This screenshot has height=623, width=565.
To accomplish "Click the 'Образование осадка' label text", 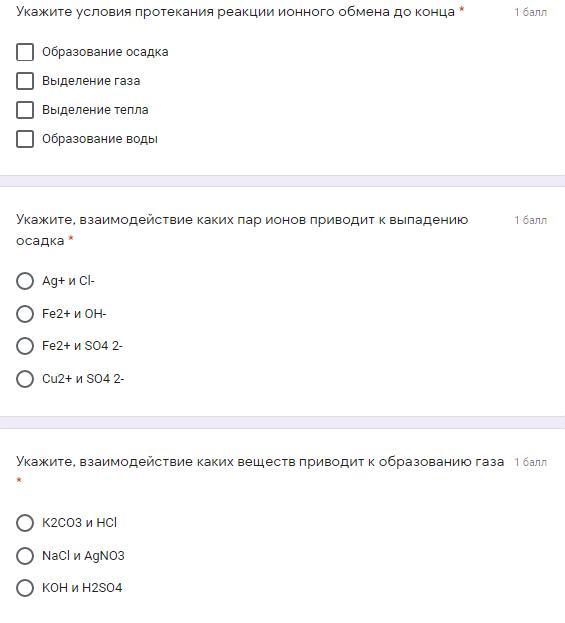I will 105,52.
